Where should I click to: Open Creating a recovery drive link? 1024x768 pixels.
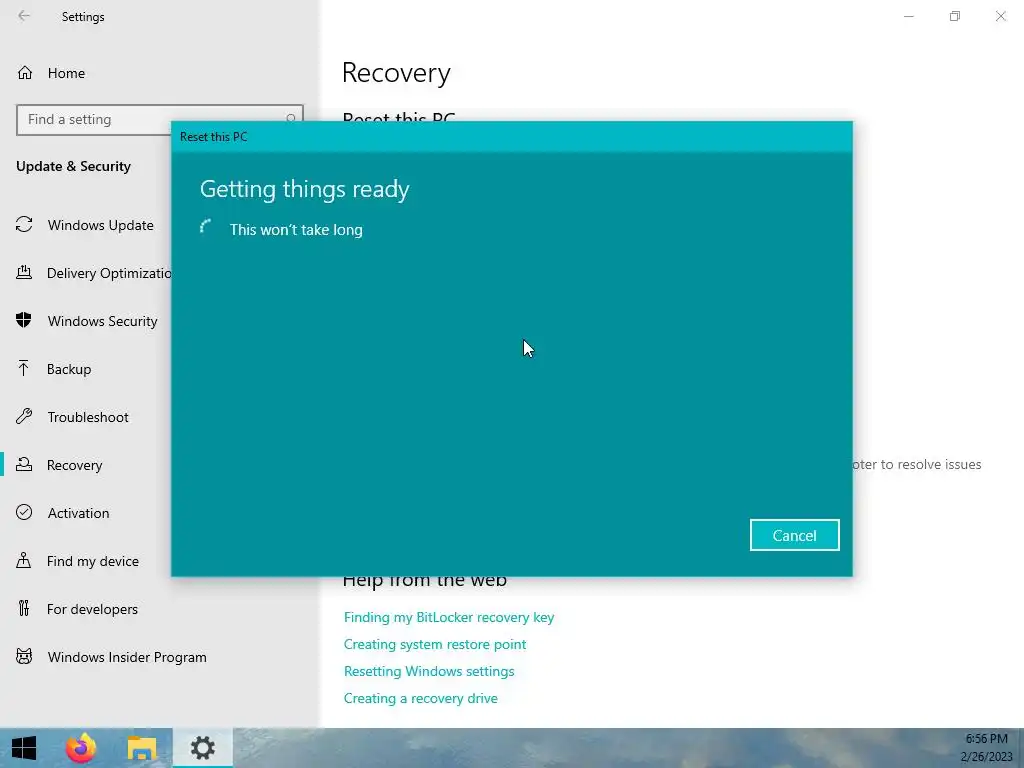coord(421,698)
